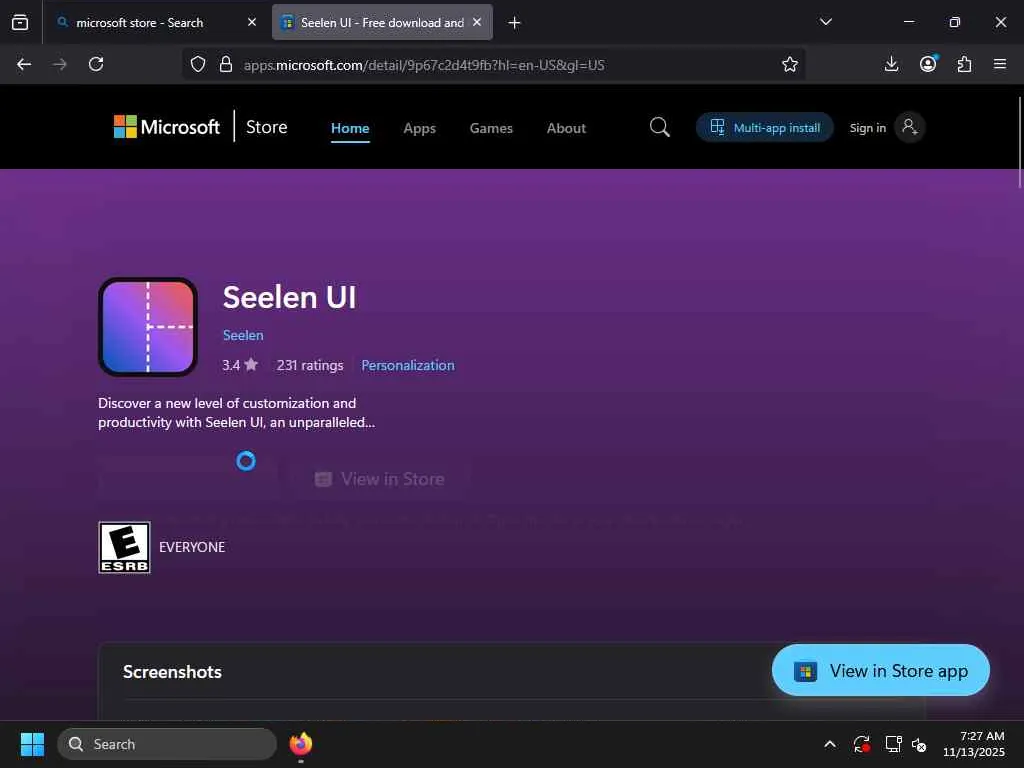The width and height of the screenshot is (1024, 768).
Task: Click the floating View in Store app button
Action: tap(880, 671)
